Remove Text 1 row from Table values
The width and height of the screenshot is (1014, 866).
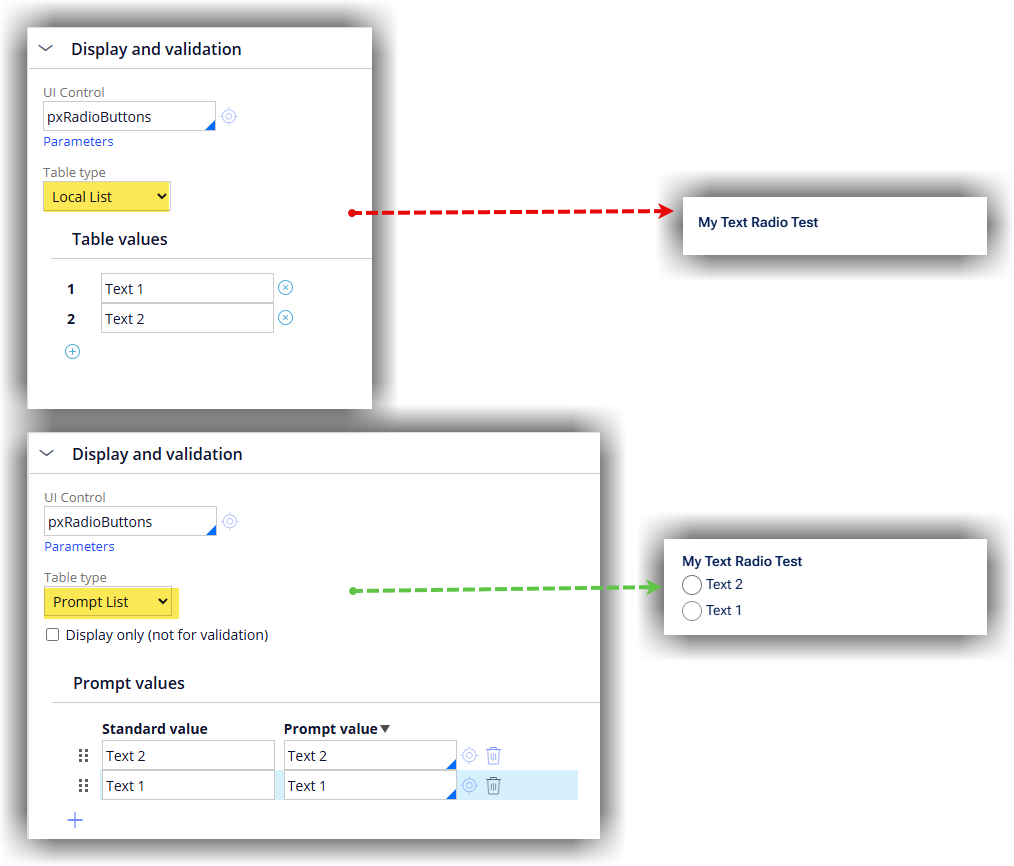(285, 288)
